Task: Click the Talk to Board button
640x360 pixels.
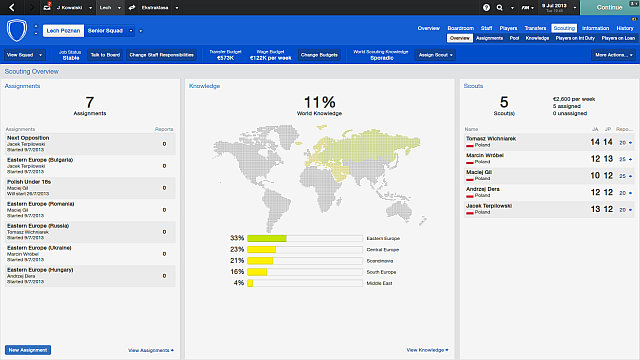Action: (x=105, y=55)
